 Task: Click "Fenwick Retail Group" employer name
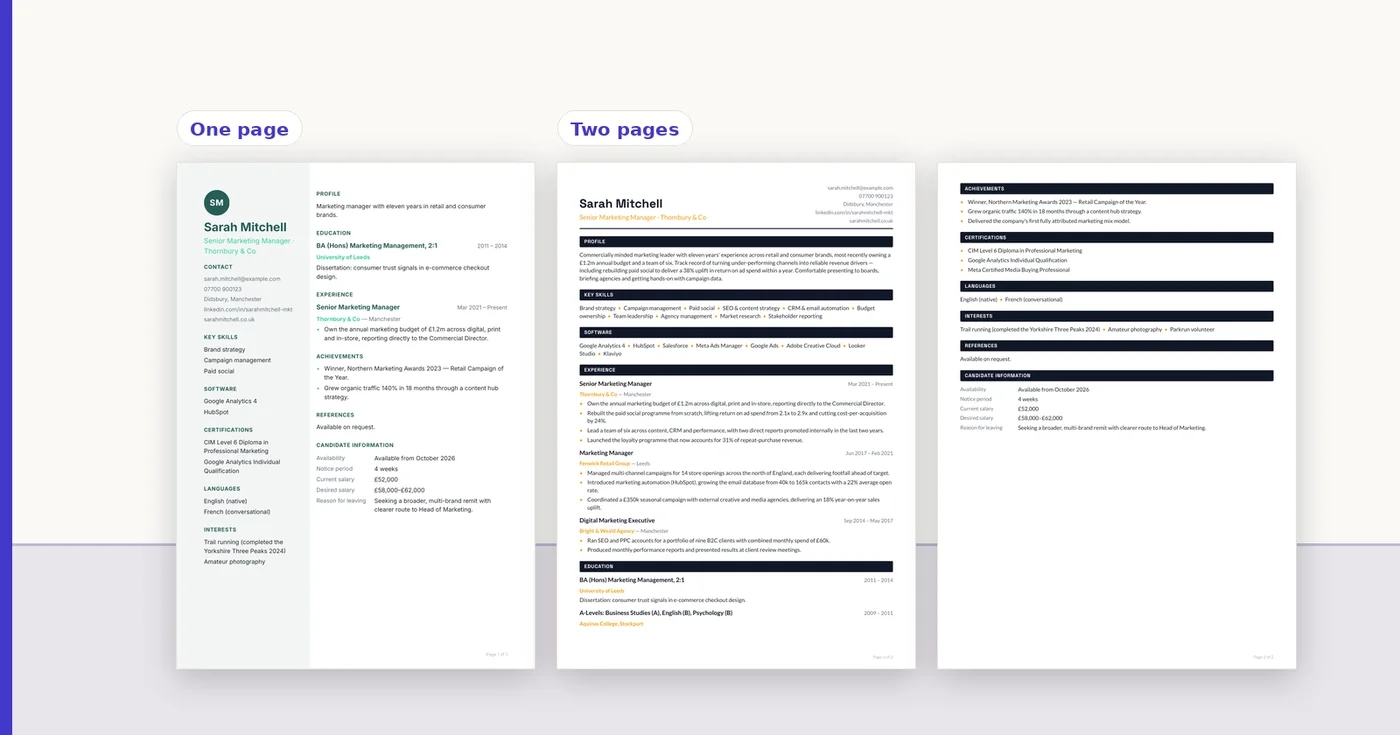click(605, 464)
